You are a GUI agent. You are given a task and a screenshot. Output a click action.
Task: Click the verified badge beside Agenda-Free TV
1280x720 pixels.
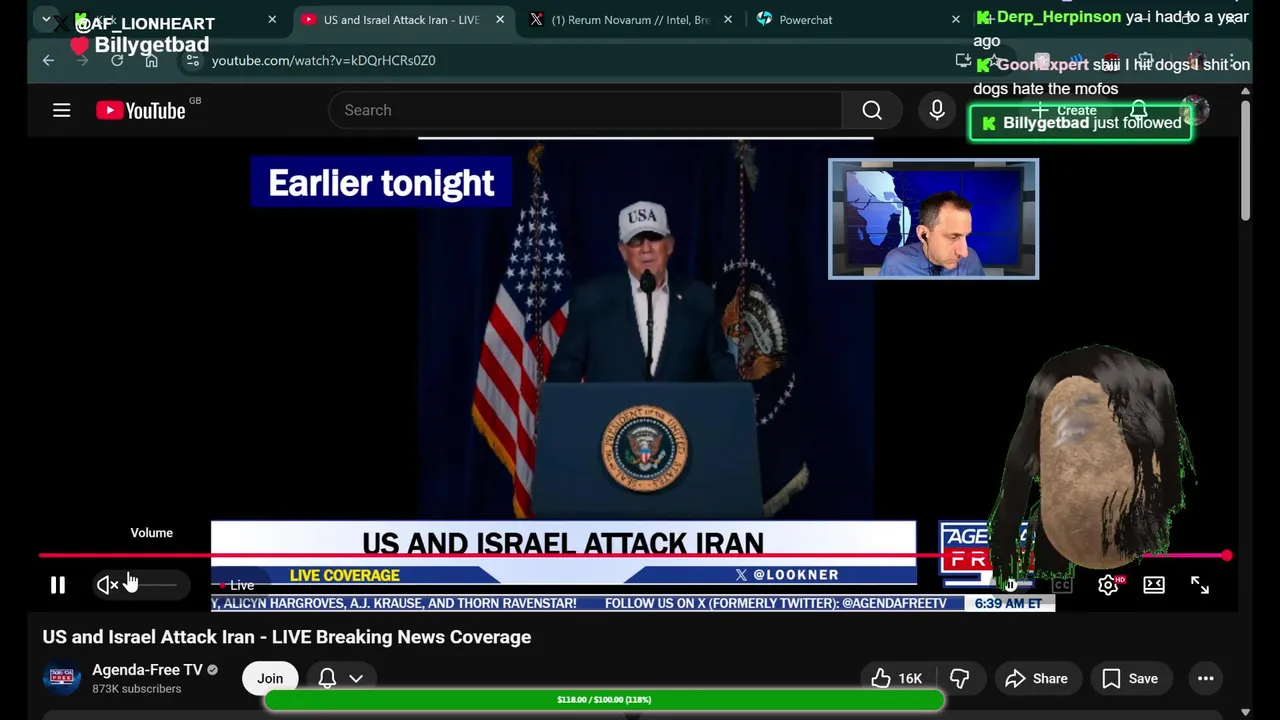point(212,670)
